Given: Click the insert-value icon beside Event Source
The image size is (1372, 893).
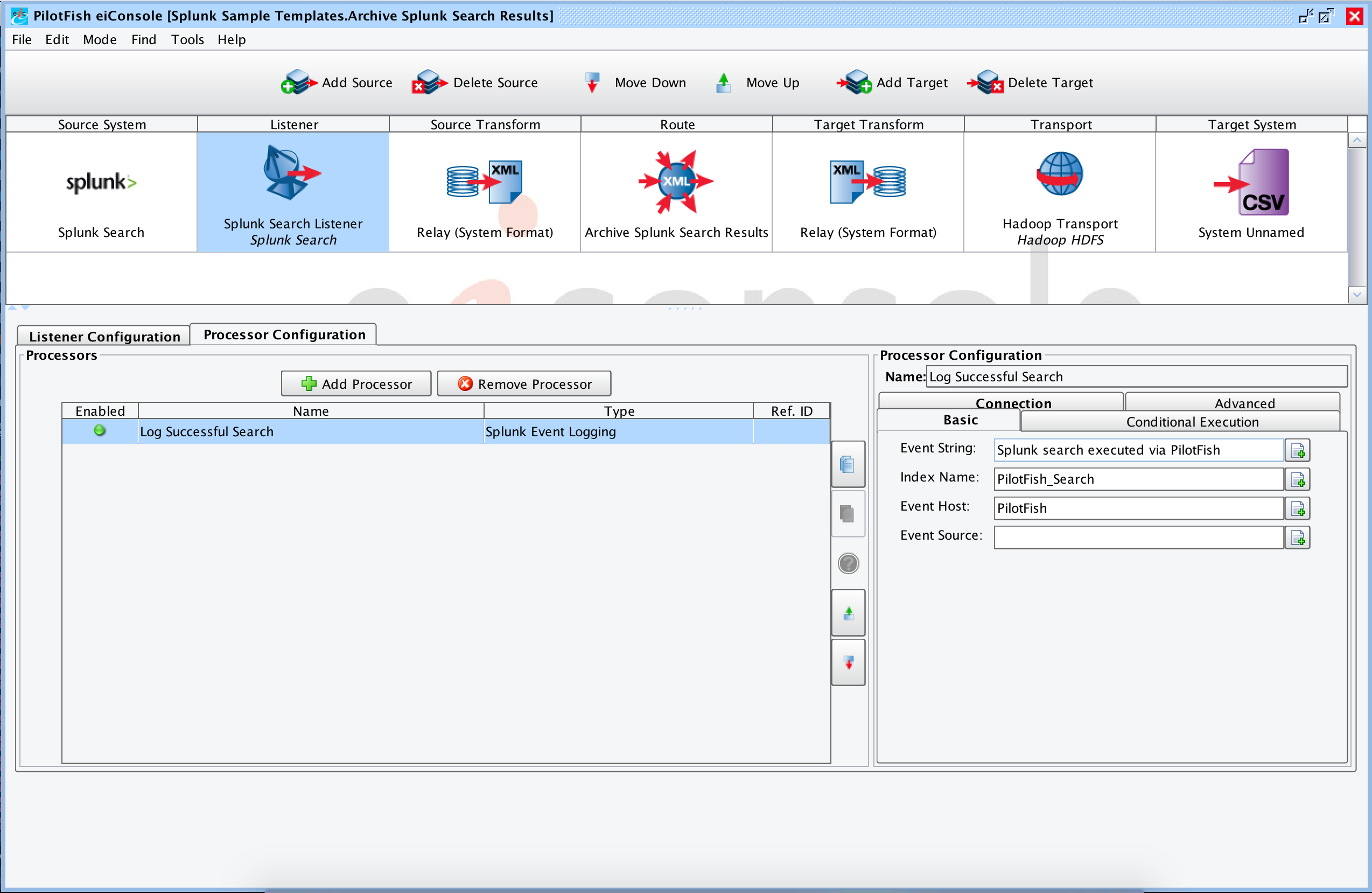Looking at the screenshot, I should click(1298, 538).
